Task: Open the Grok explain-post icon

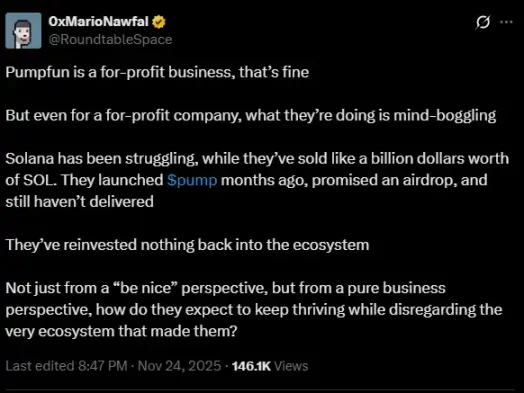Action: point(483,22)
